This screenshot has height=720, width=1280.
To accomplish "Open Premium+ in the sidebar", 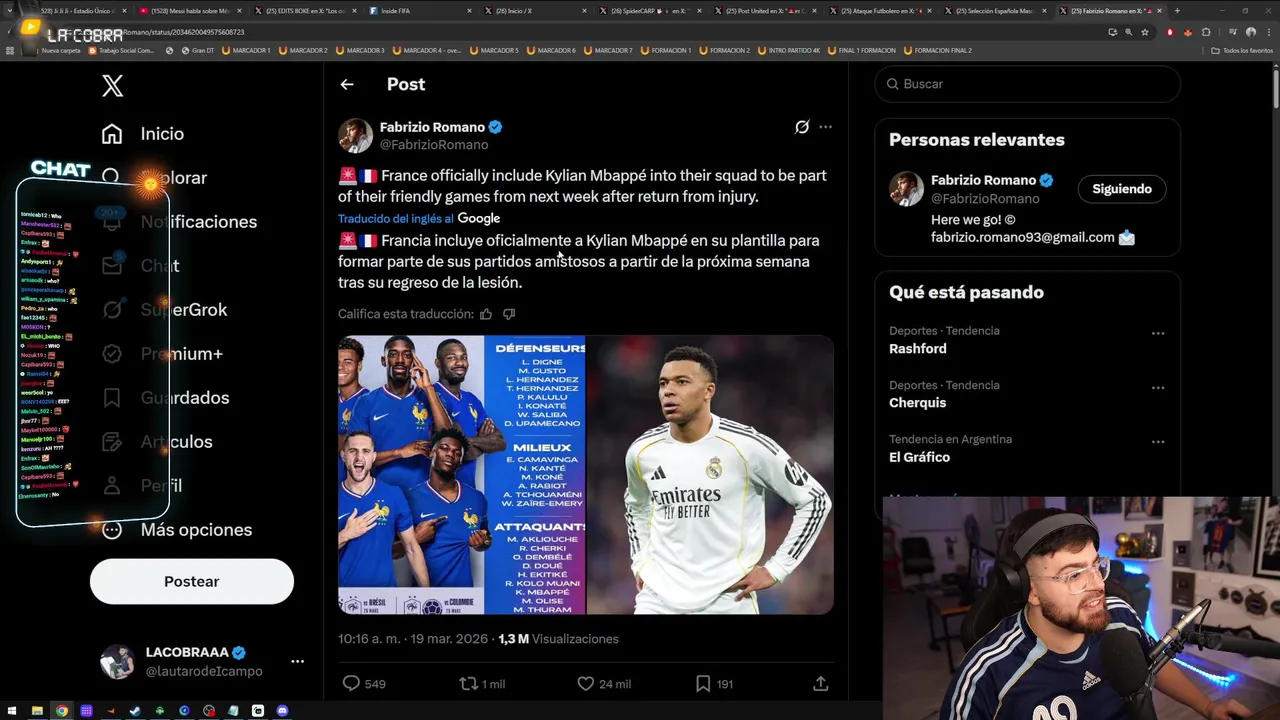I will pyautogui.click(x=162, y=354).
